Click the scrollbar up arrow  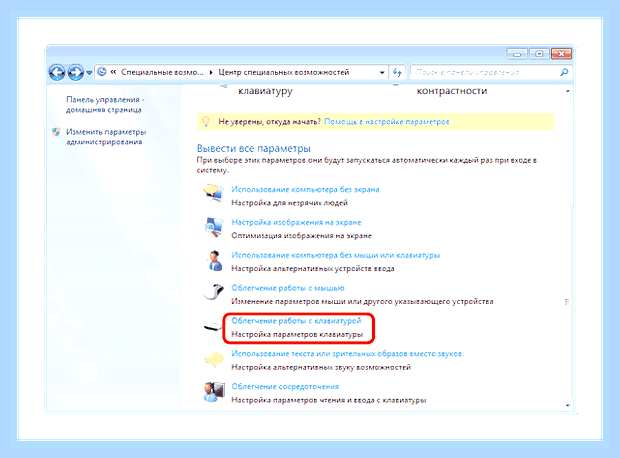point(568,91)
